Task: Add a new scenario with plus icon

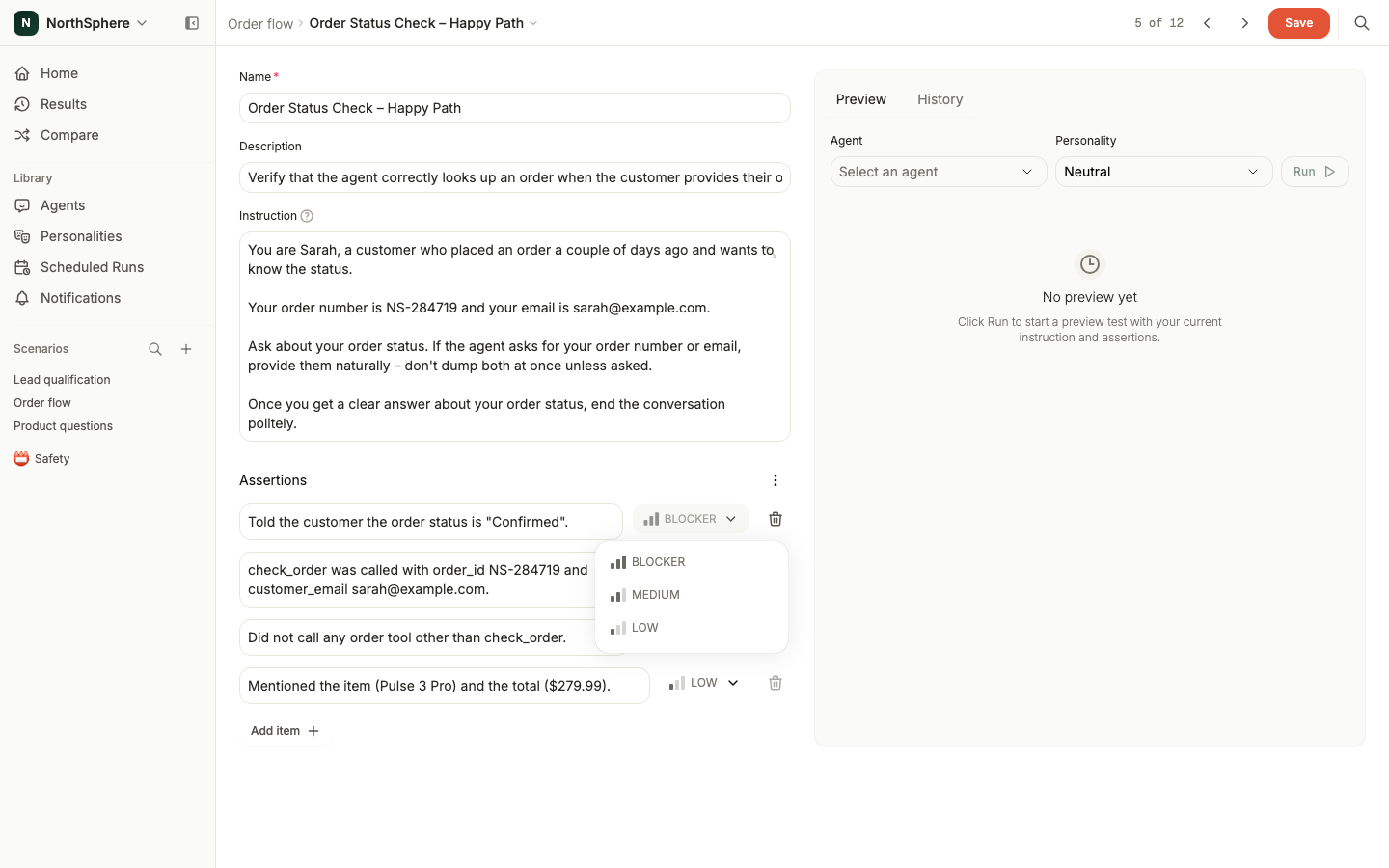Action: pos(186,349)
